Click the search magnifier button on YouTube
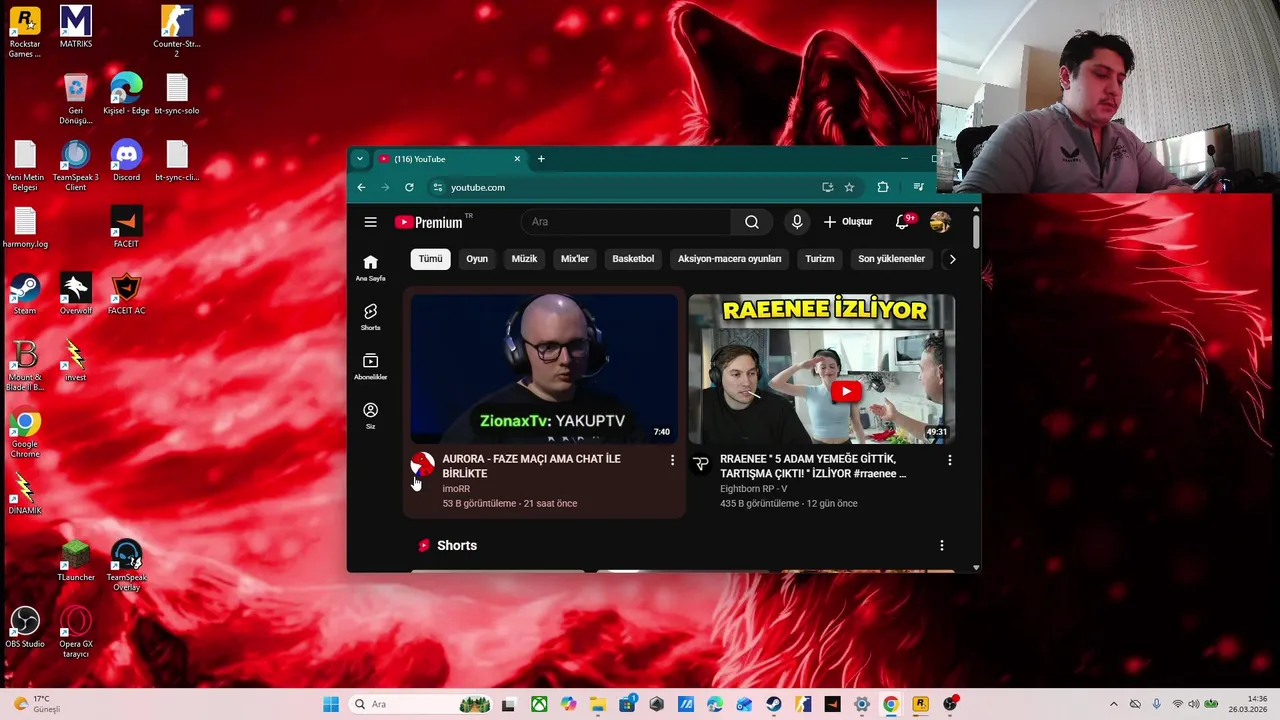Image resolution: width=1280 pixels, height=720 pixels. coord(752,222)
